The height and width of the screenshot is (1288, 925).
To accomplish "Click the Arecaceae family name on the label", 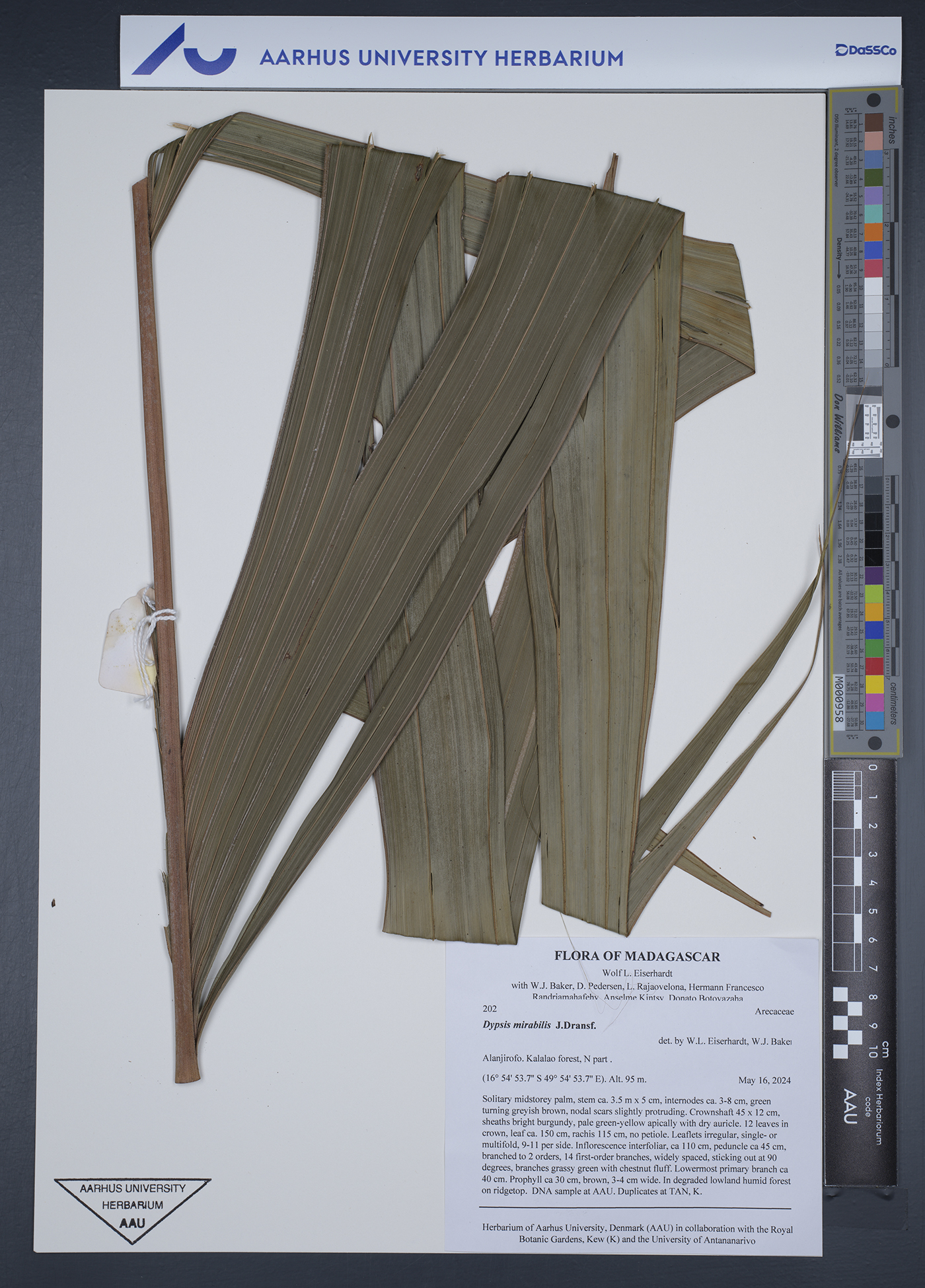I will coord(774,1011).
